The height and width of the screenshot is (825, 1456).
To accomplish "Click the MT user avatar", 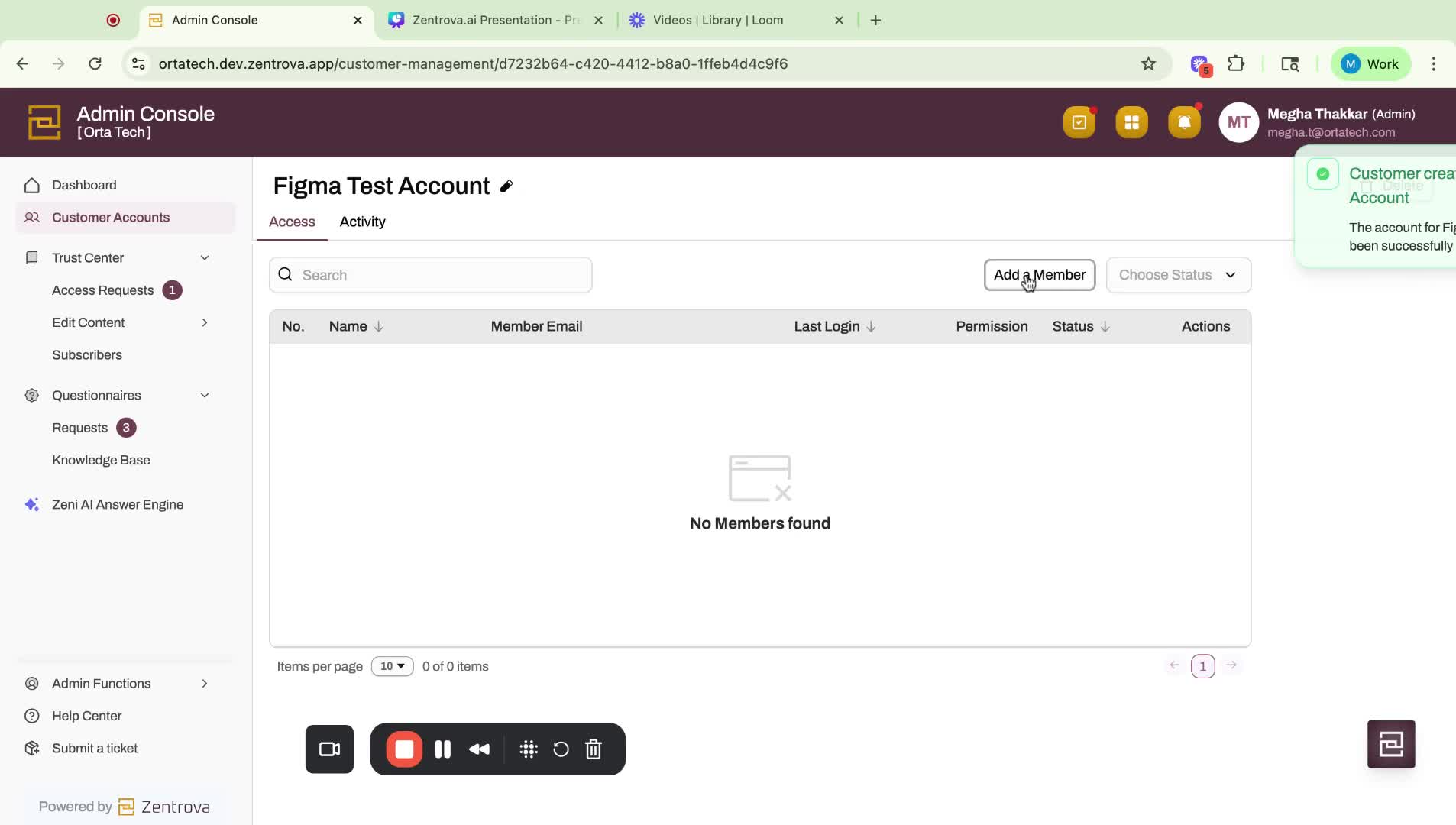I will (x=1238, y=122).
